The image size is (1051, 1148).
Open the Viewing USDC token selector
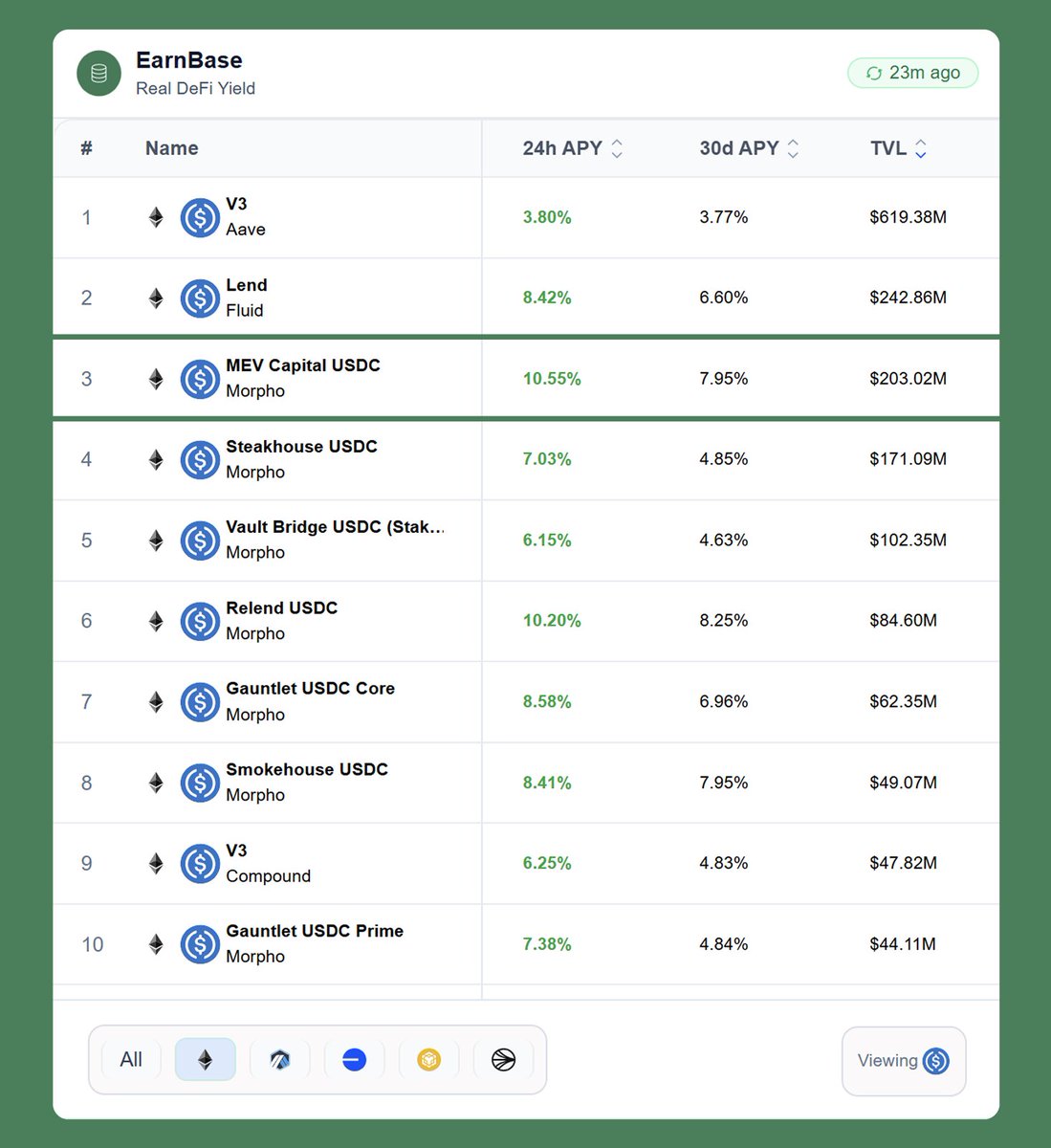(904, 1061)
